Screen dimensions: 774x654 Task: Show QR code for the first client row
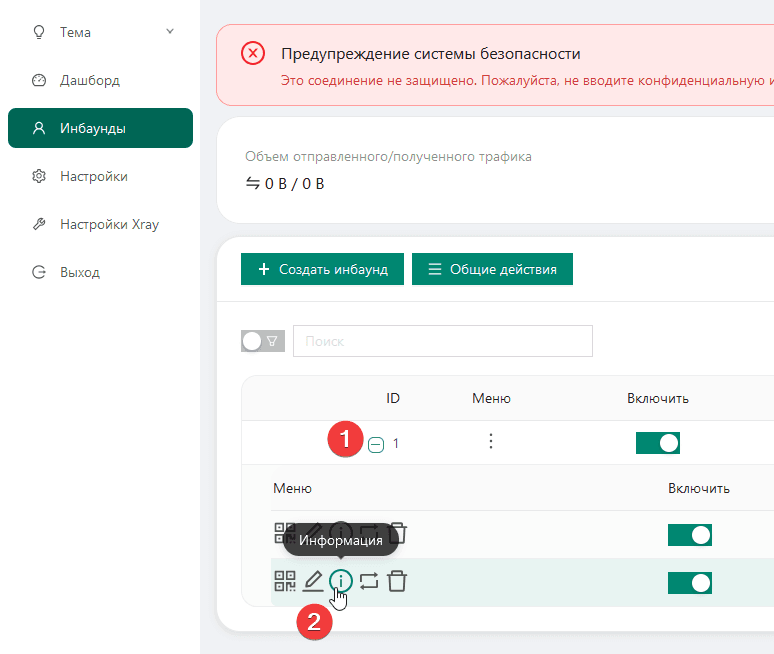(285, 534)
